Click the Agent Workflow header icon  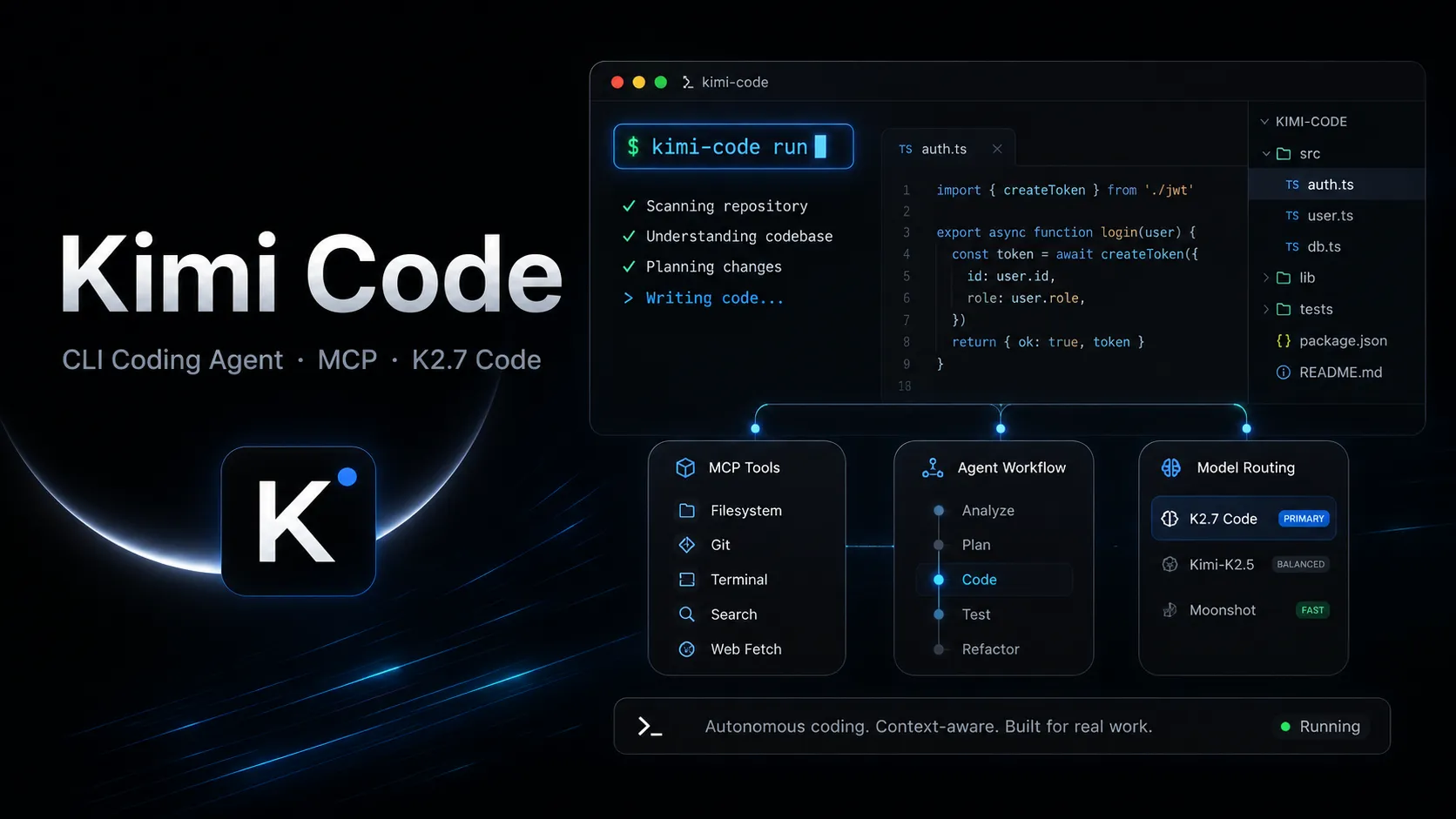933,467
